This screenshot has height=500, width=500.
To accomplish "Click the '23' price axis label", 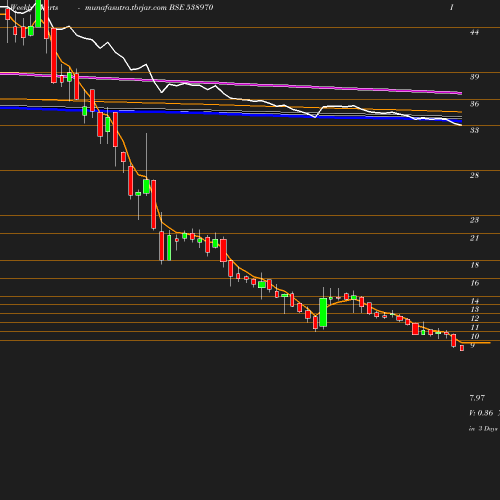I will (474, 220).
